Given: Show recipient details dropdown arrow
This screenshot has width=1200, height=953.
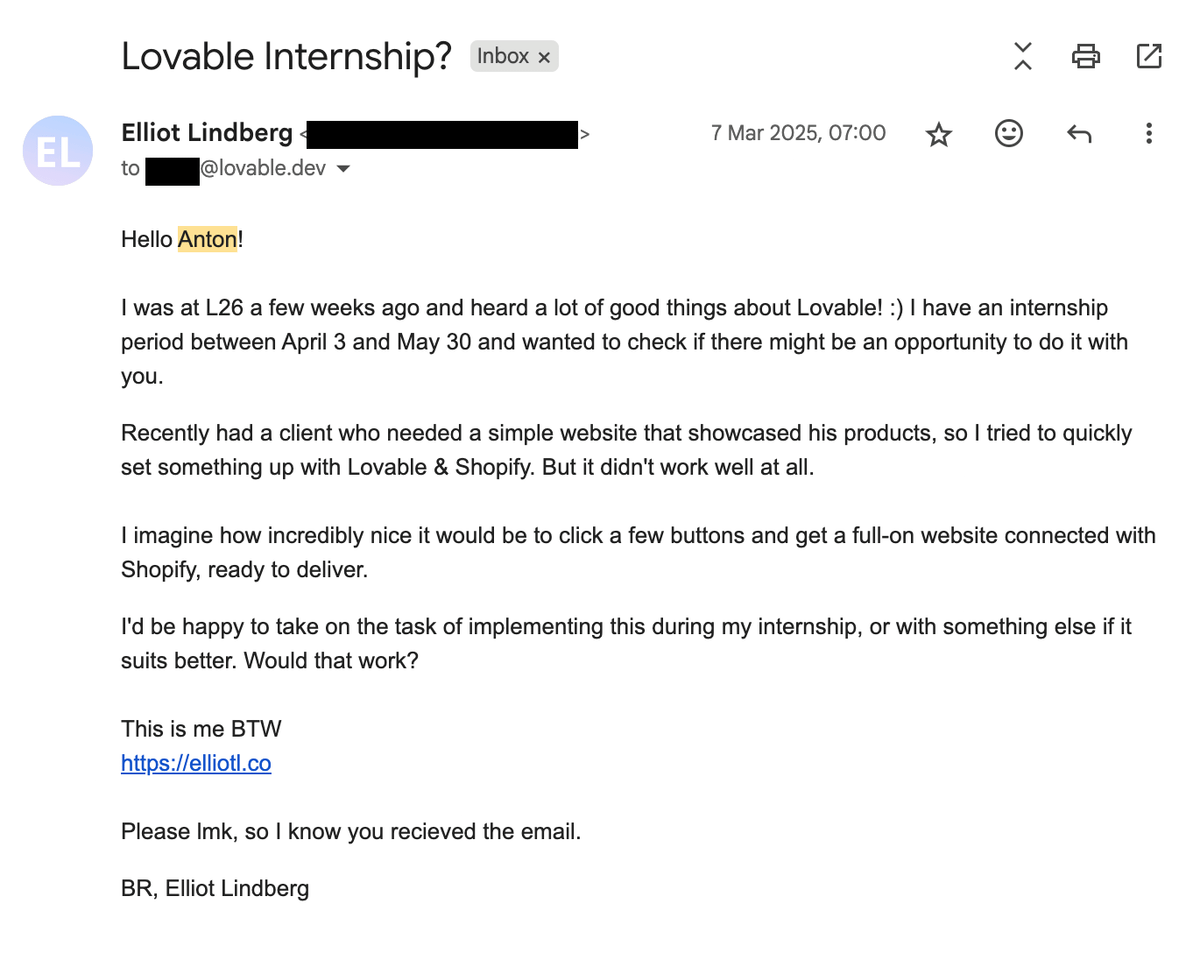Looking at the screenshot, I should 343,169.
